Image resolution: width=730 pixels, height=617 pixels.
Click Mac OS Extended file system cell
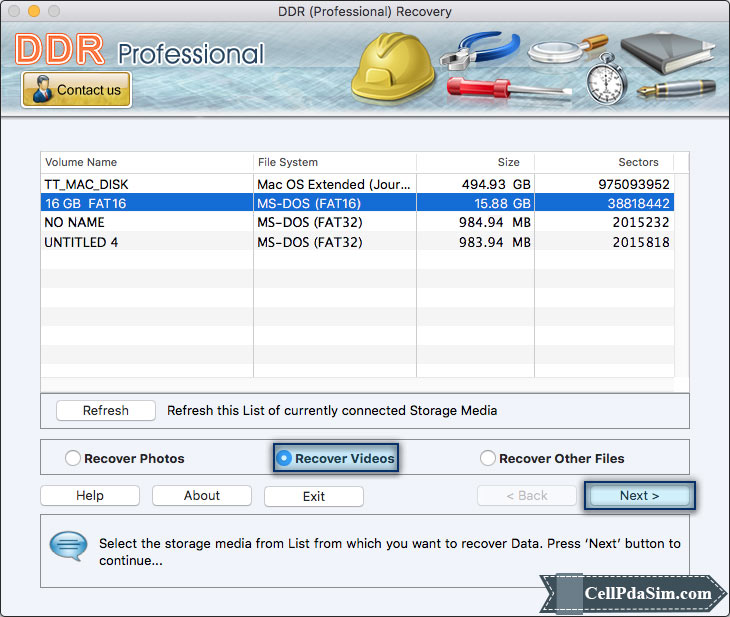pyautogui.click(x=334, y=184)
